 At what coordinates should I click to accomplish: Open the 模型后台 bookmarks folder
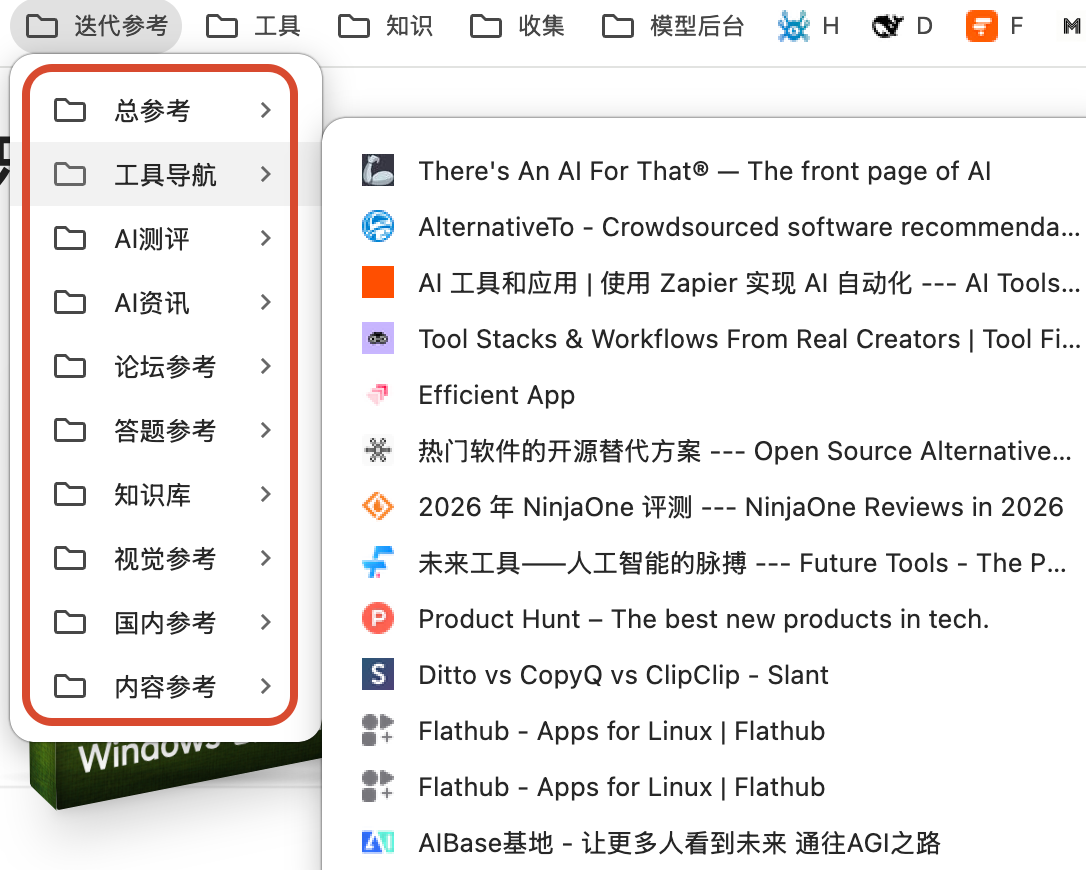click(x=673, y=26)
